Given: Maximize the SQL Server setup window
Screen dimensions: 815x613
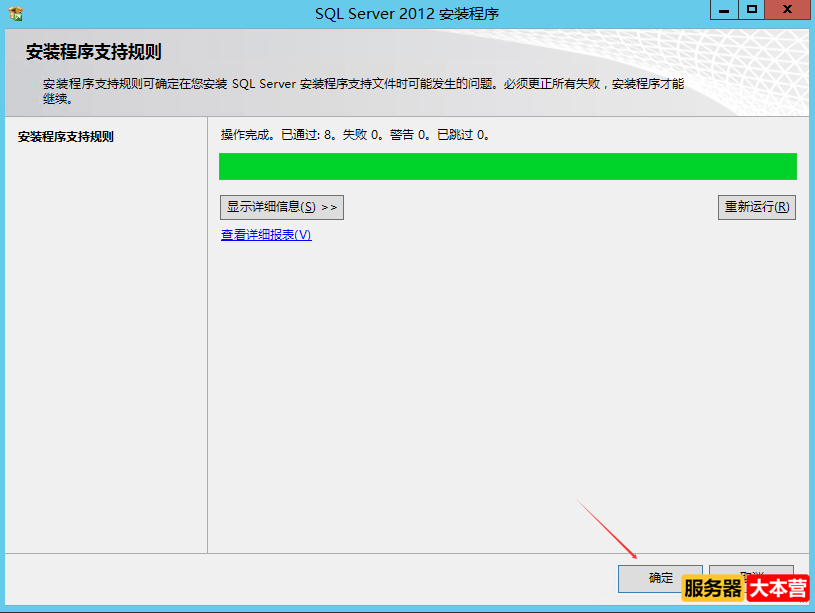Looking at the screenshot, I should click(752, 10).
